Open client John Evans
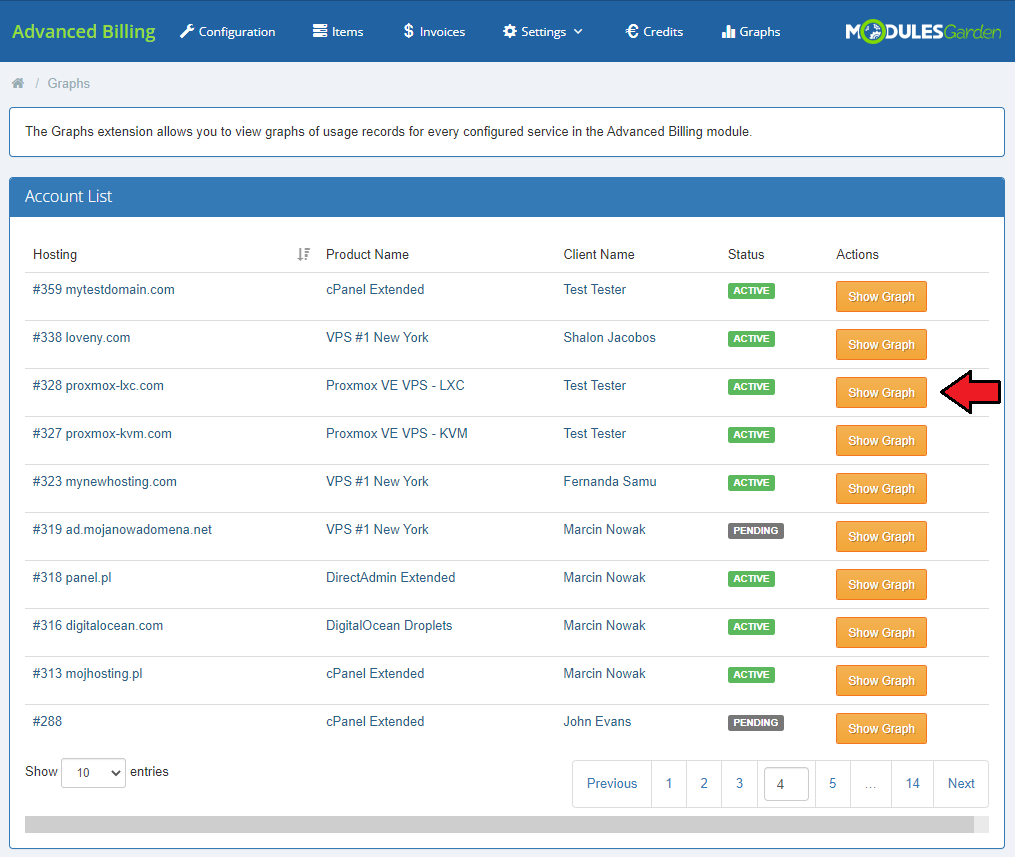 tap(597, 721)
